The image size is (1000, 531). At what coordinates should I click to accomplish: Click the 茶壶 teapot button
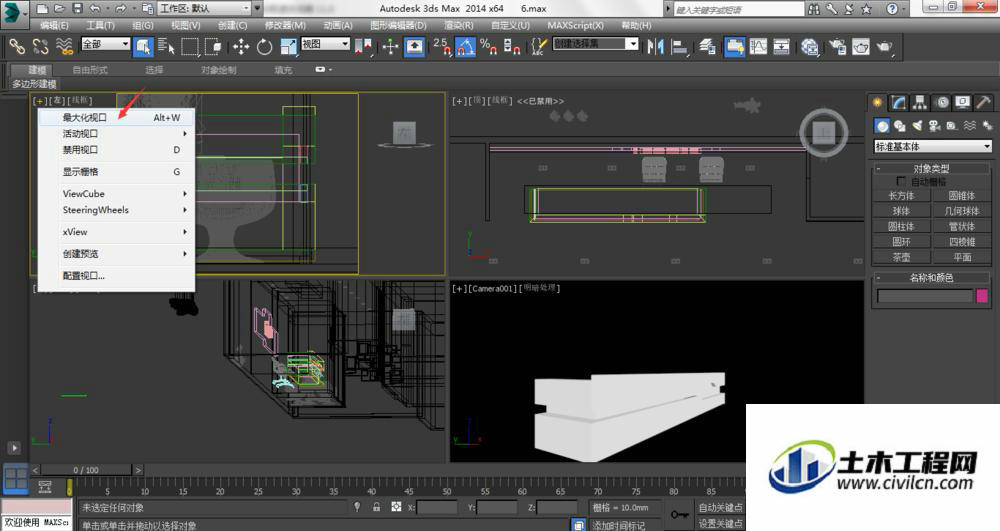pyautogui.click(x=901, y=257)
